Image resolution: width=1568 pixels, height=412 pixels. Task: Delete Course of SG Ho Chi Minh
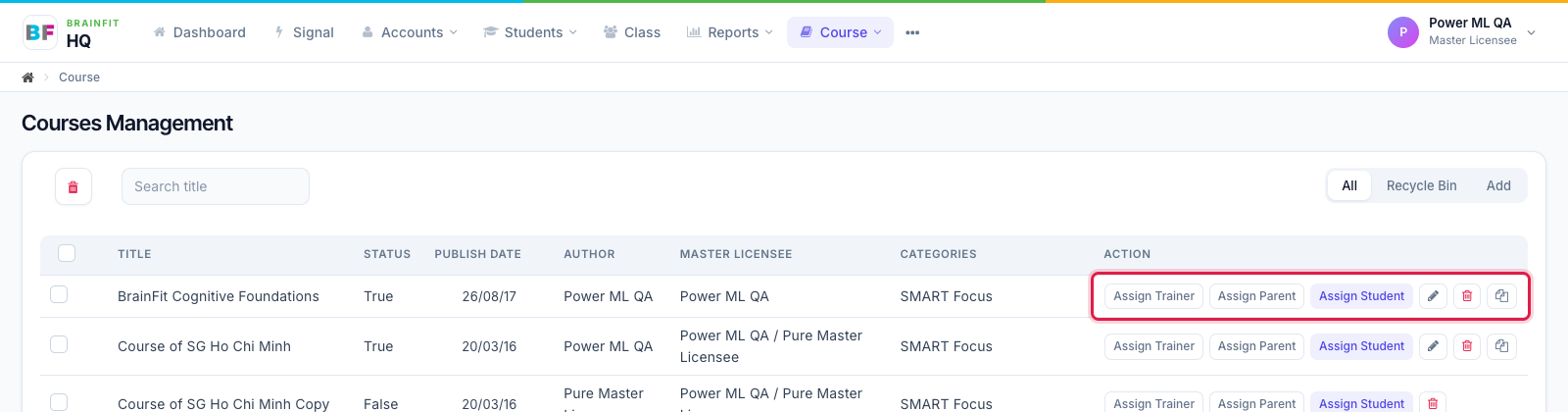(x=1467, y=346)
